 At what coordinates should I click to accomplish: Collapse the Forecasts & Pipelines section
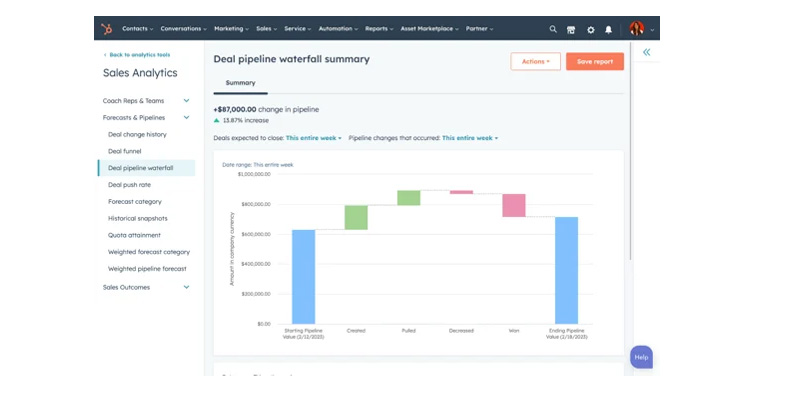[x=186, y=118]
